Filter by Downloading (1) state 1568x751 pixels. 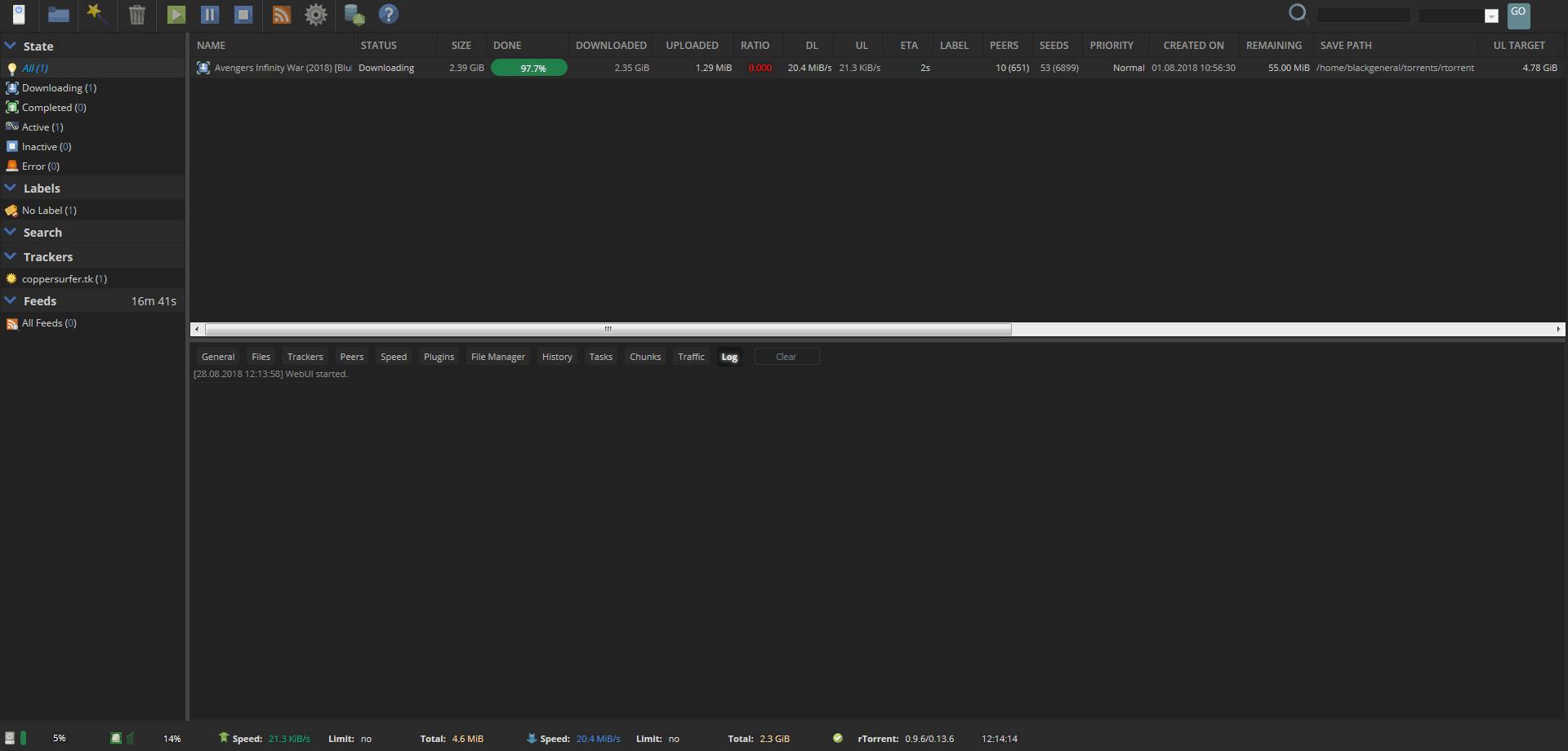point(58,88)
